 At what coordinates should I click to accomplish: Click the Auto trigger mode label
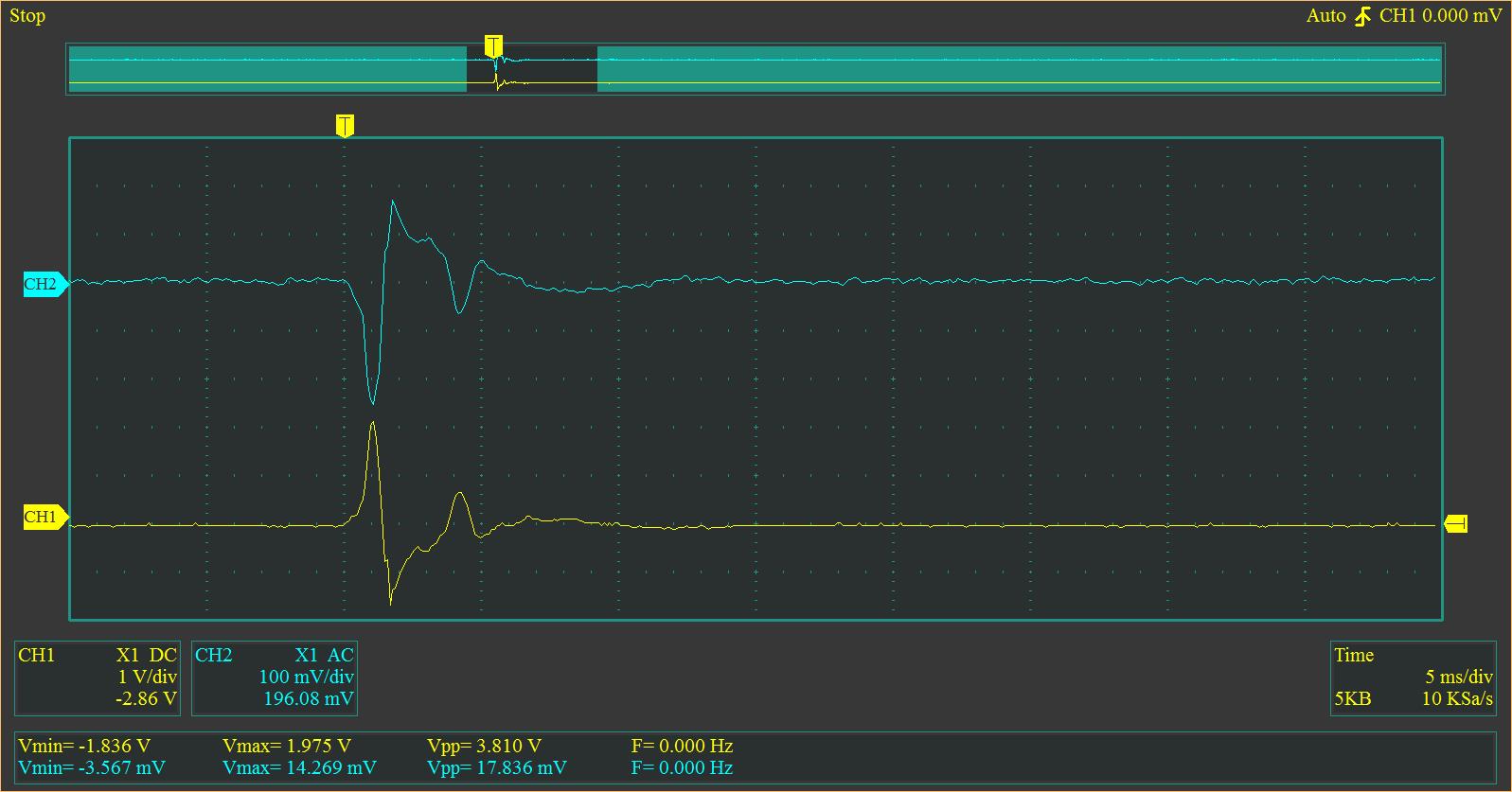click(1325, 16)
